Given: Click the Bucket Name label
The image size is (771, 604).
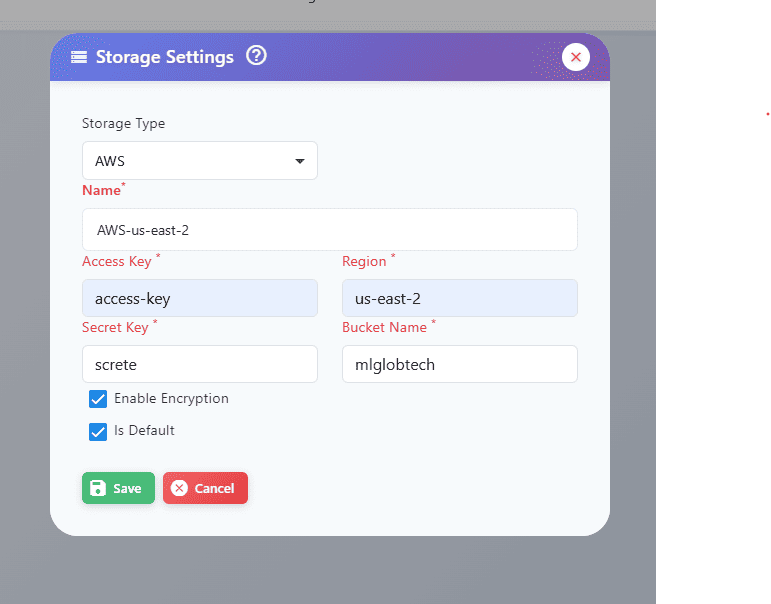Looking at the screenshot, I should [385, 327].
